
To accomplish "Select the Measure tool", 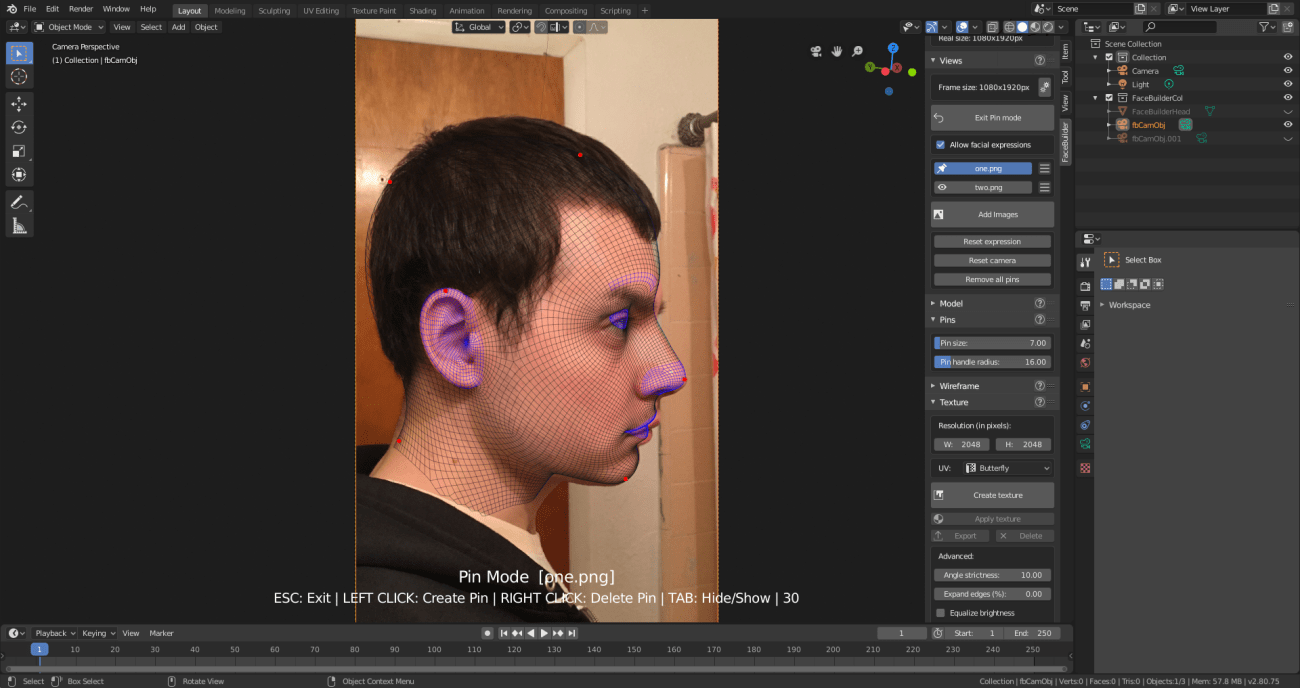I will click(19, 226).
